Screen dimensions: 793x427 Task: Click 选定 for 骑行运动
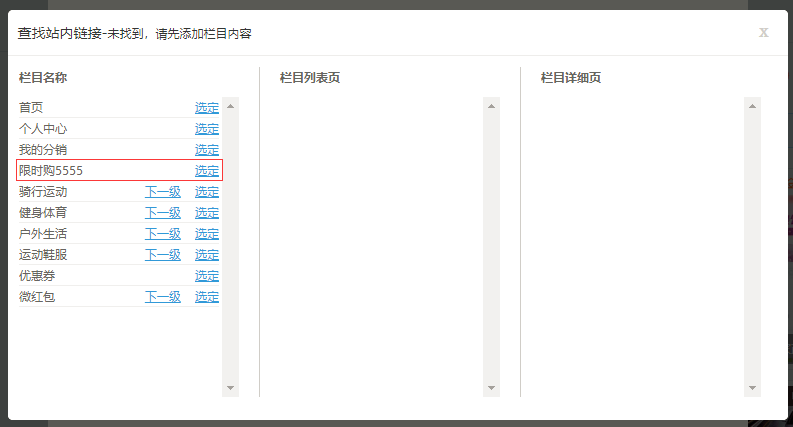[207, 192]
